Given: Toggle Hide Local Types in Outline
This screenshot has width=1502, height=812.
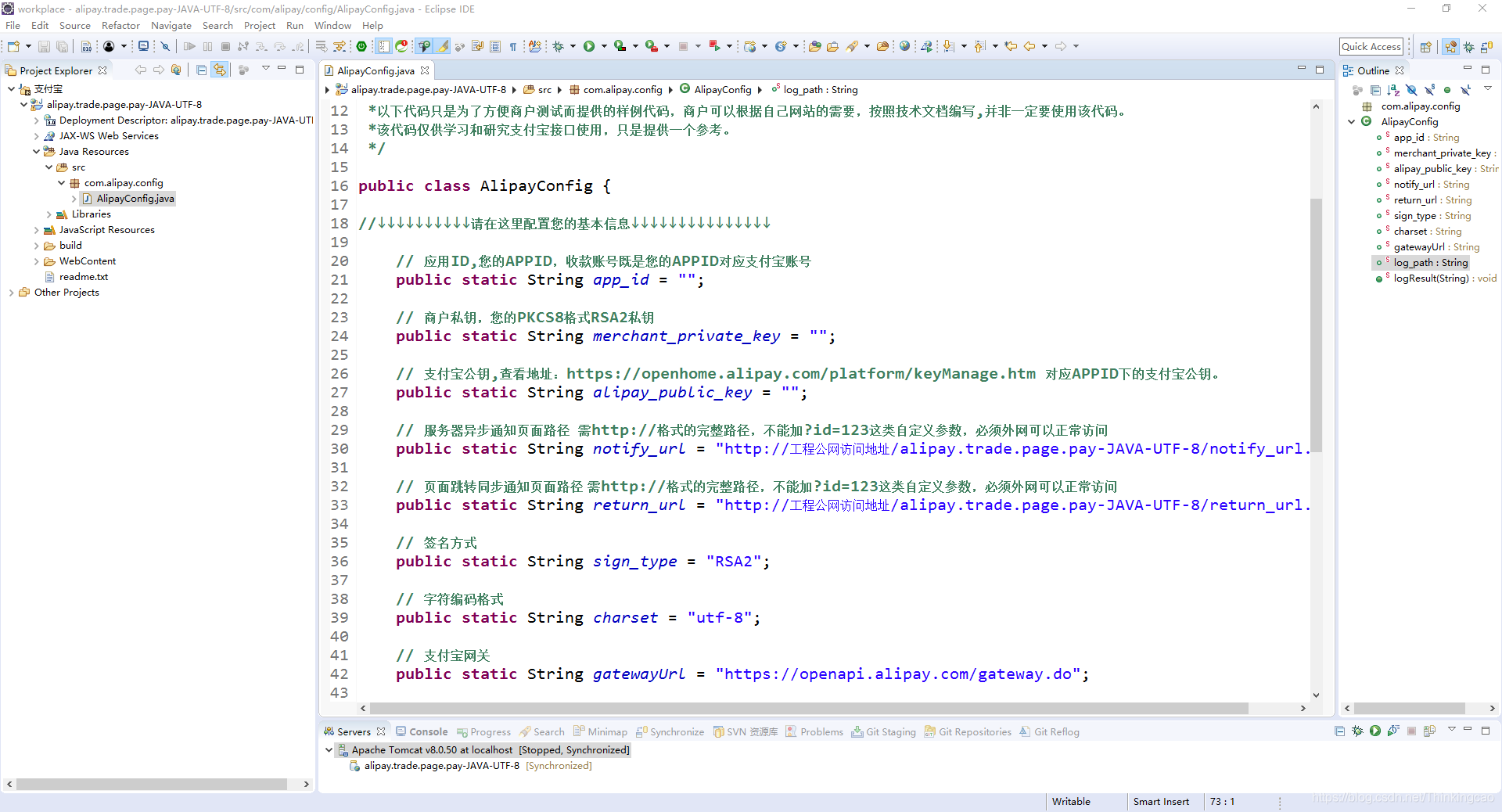Looking at the screenshot, I should [1465, 90].
